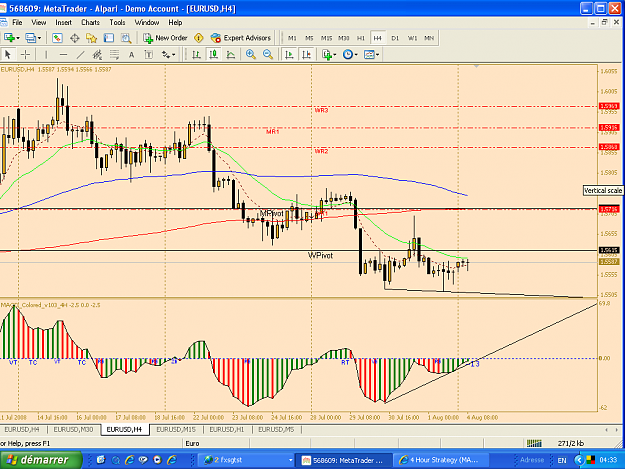Switch timeframe to MN
Viewport: 625px width, 469px height.
(x=429, y=38)
